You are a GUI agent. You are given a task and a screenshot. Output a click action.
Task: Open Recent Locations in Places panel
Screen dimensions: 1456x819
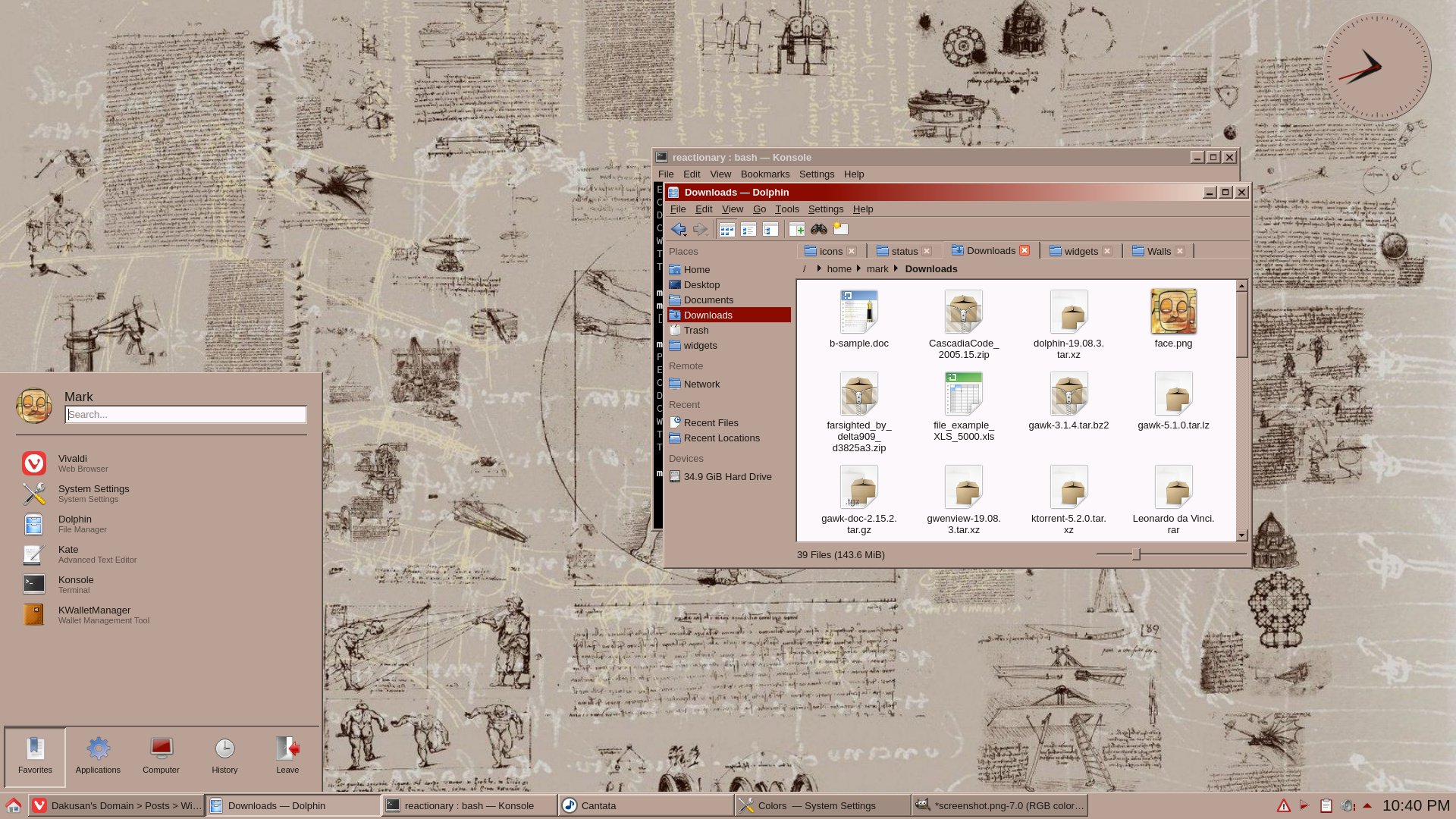(729, 438)
